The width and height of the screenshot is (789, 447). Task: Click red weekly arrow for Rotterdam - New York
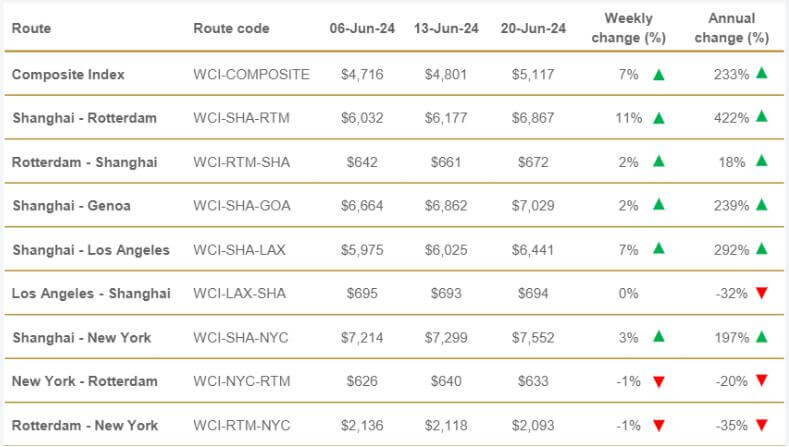click(658, 426)
